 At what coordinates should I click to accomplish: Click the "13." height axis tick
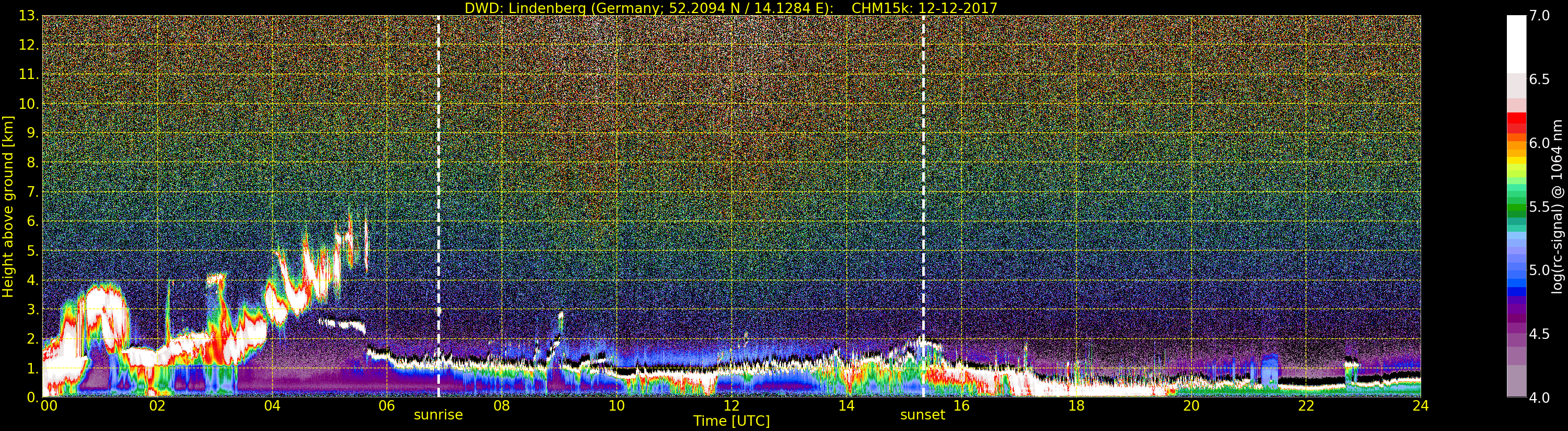(29, 16)
